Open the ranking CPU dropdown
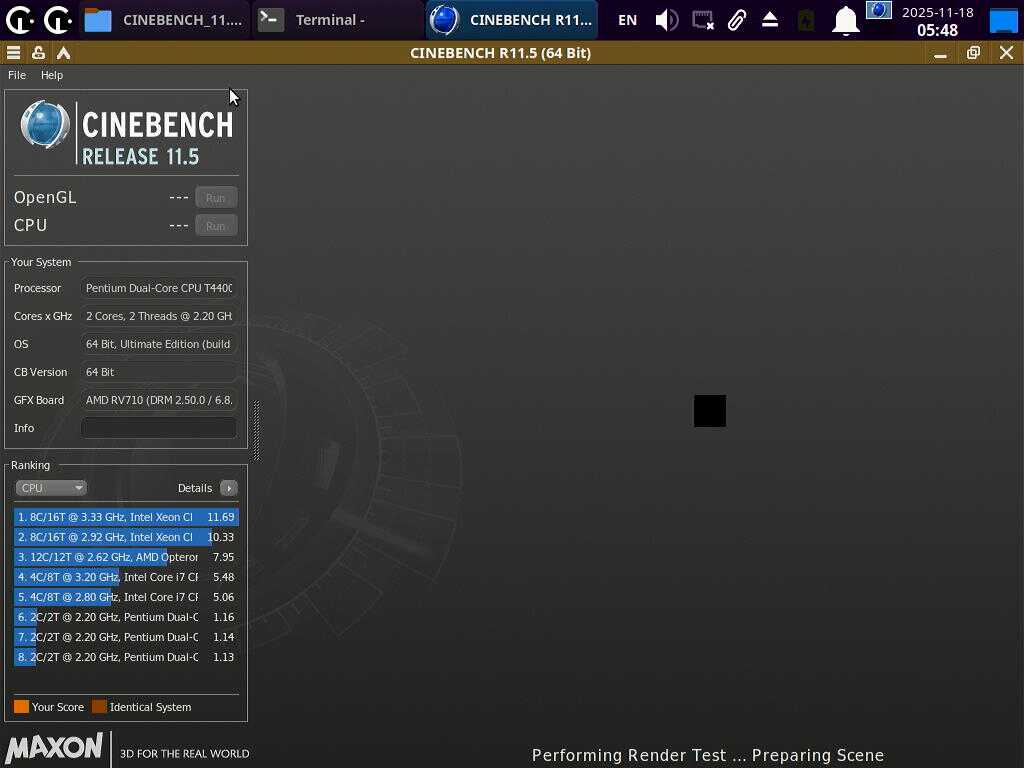This screenshot has width=1024, height=768. coord(51,488)
